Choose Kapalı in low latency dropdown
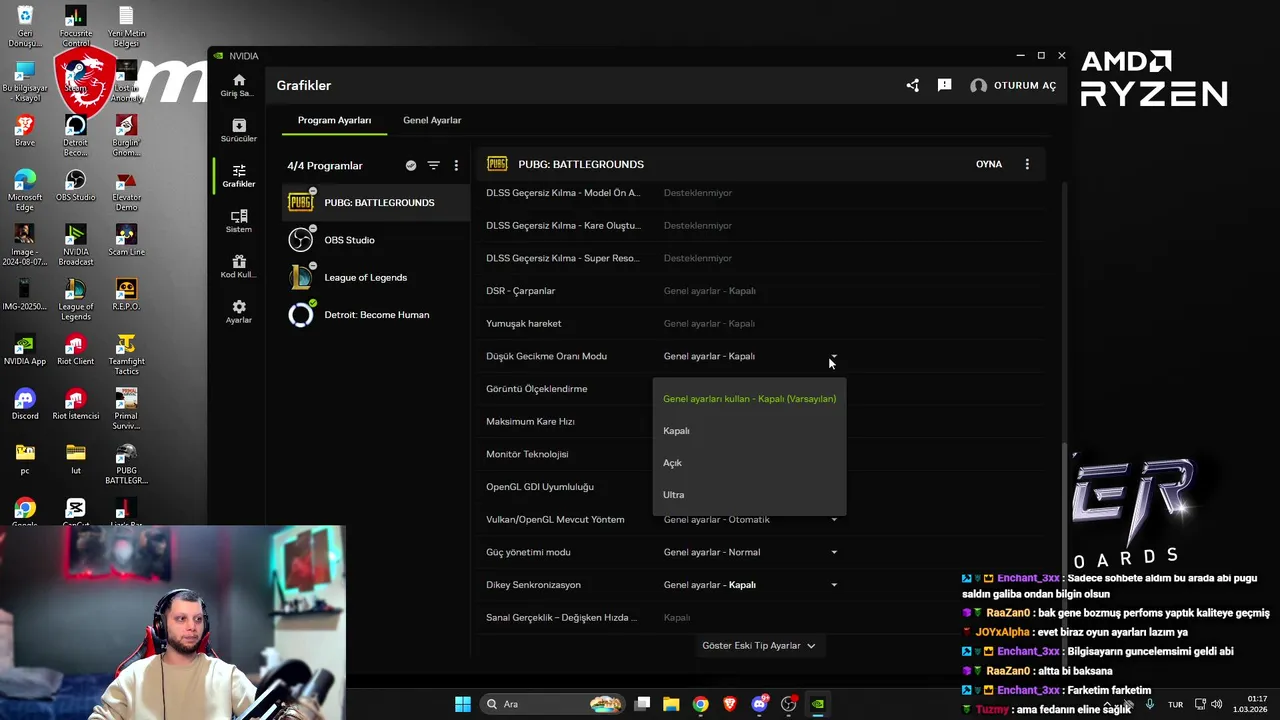 749,431
